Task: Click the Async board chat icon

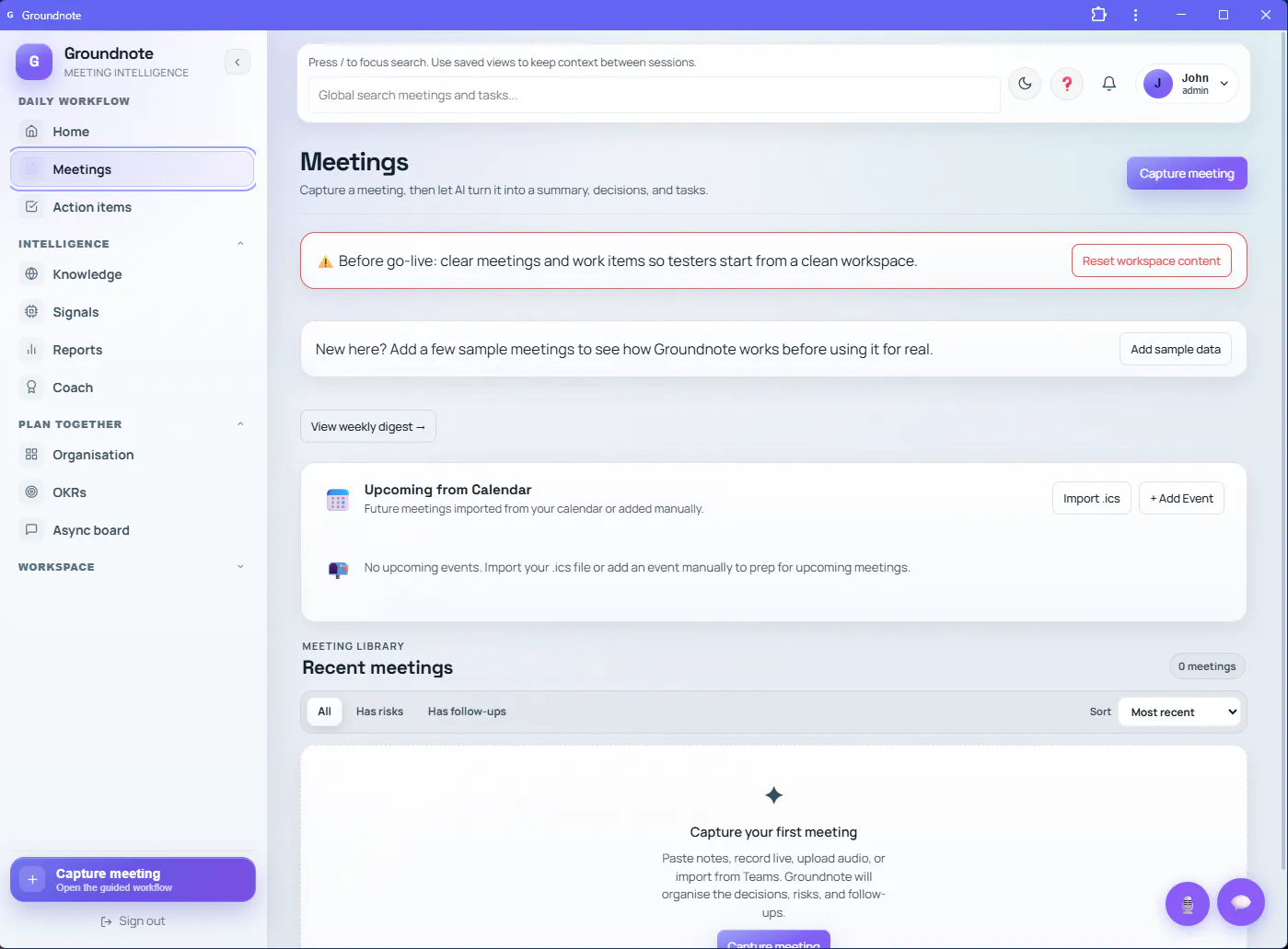Action: [x=32, y=529]
